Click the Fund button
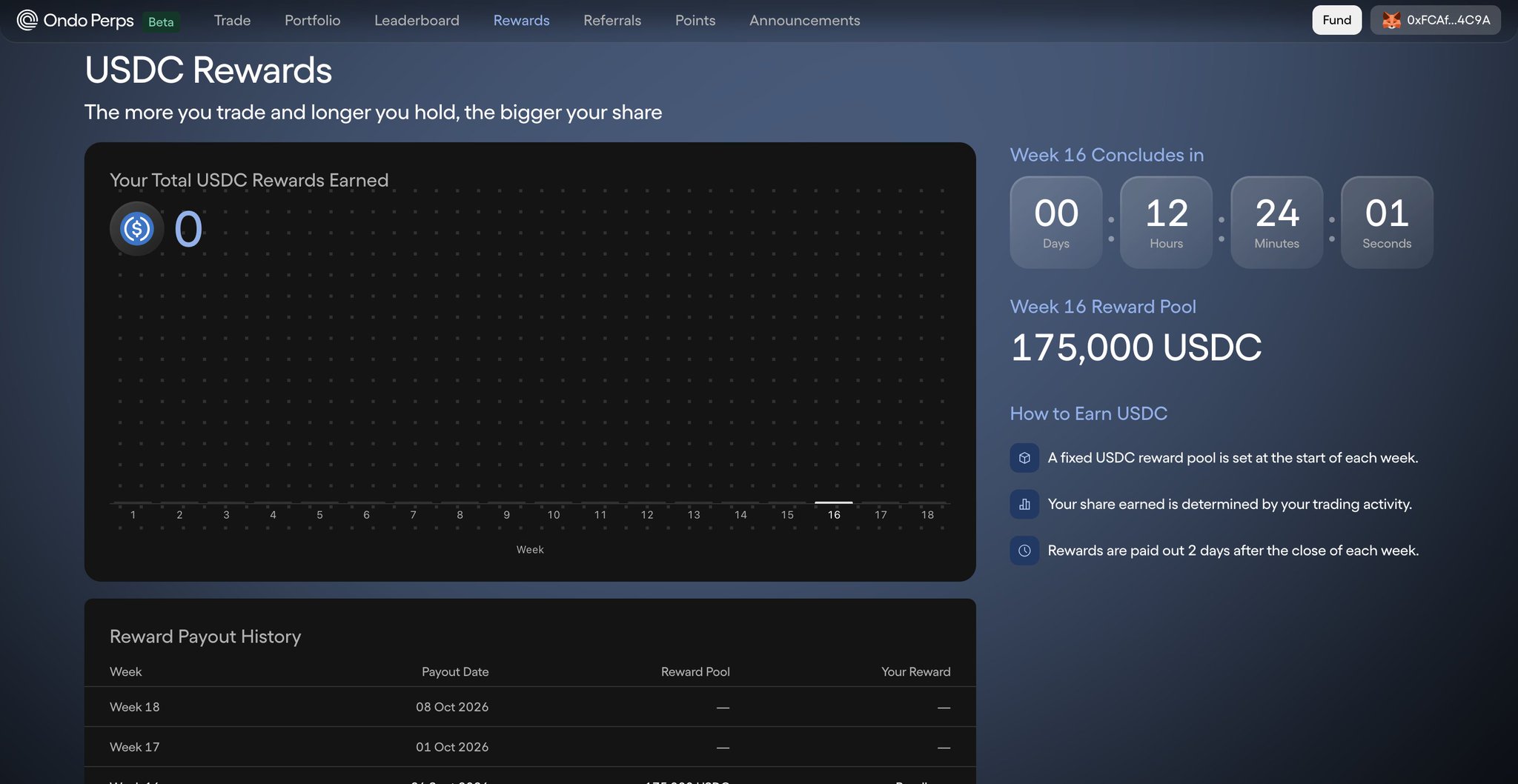 [1337, 20]
